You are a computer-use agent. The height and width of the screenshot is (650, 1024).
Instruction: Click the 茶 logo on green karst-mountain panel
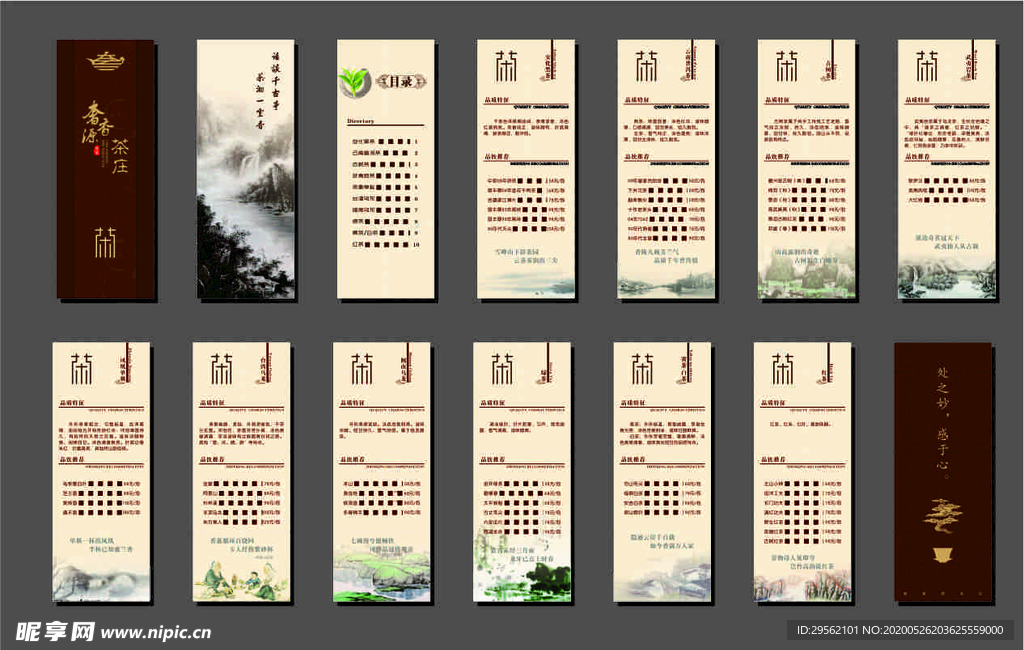point(786,66)
